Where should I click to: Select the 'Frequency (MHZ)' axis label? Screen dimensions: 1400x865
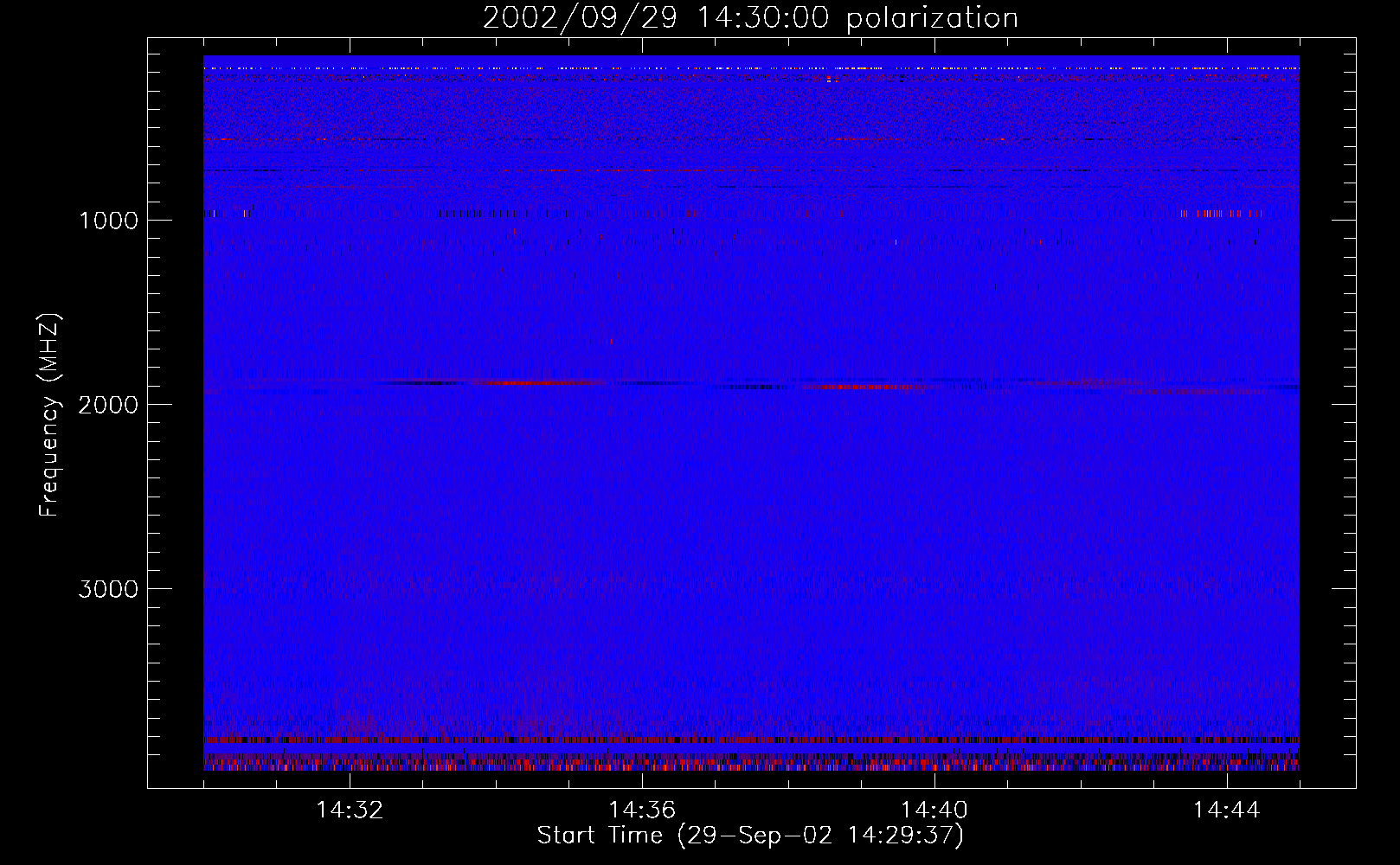[49, 415]
